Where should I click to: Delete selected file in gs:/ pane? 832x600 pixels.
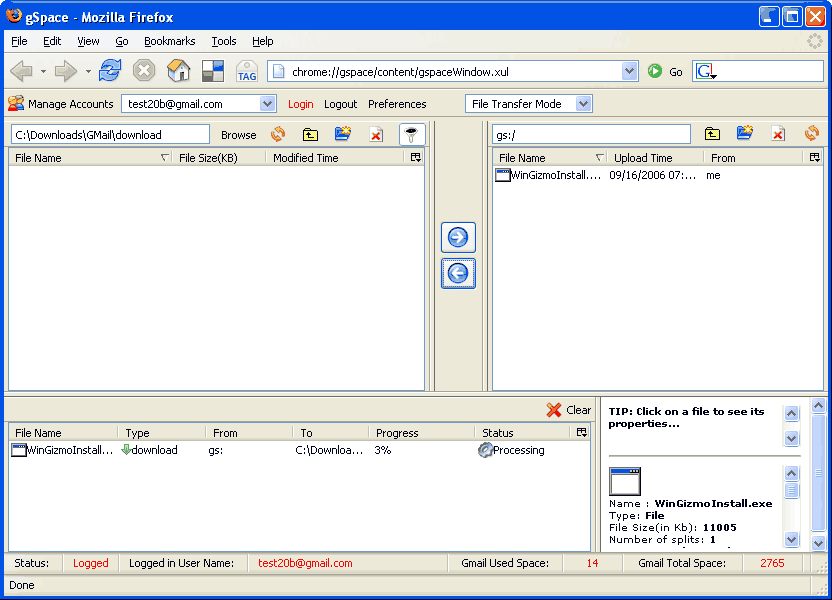[778, 134]
